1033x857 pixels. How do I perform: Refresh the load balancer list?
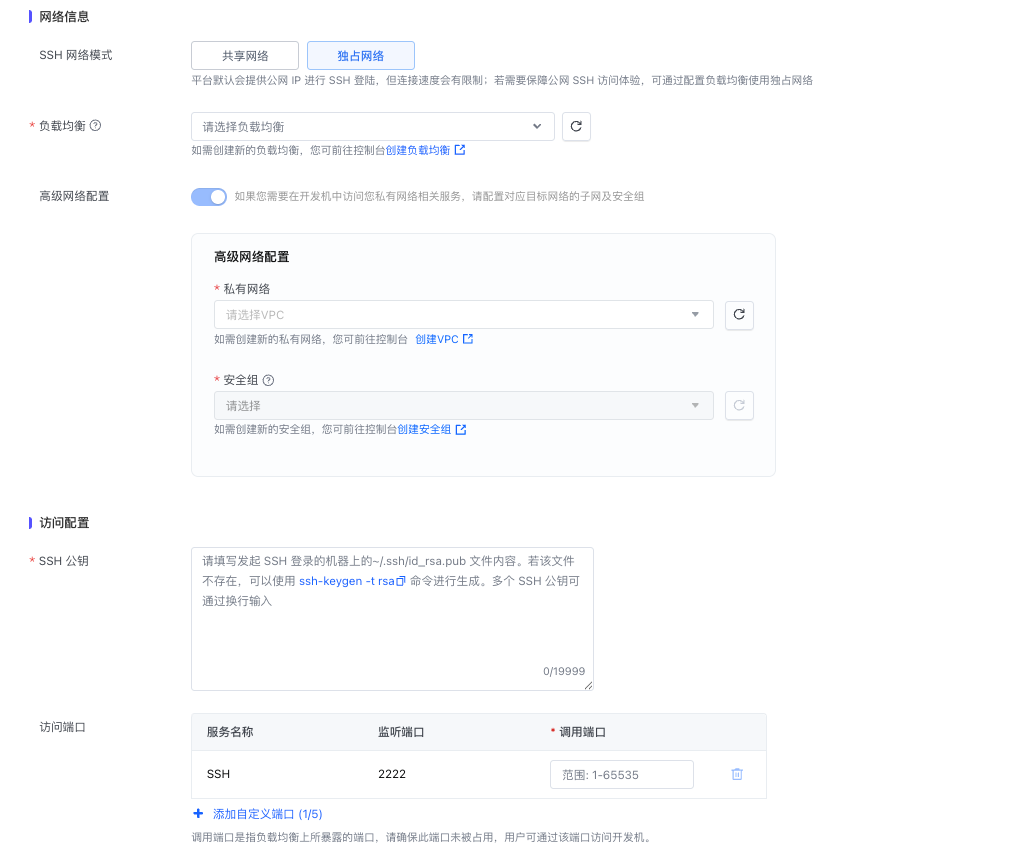coord(576,126)
